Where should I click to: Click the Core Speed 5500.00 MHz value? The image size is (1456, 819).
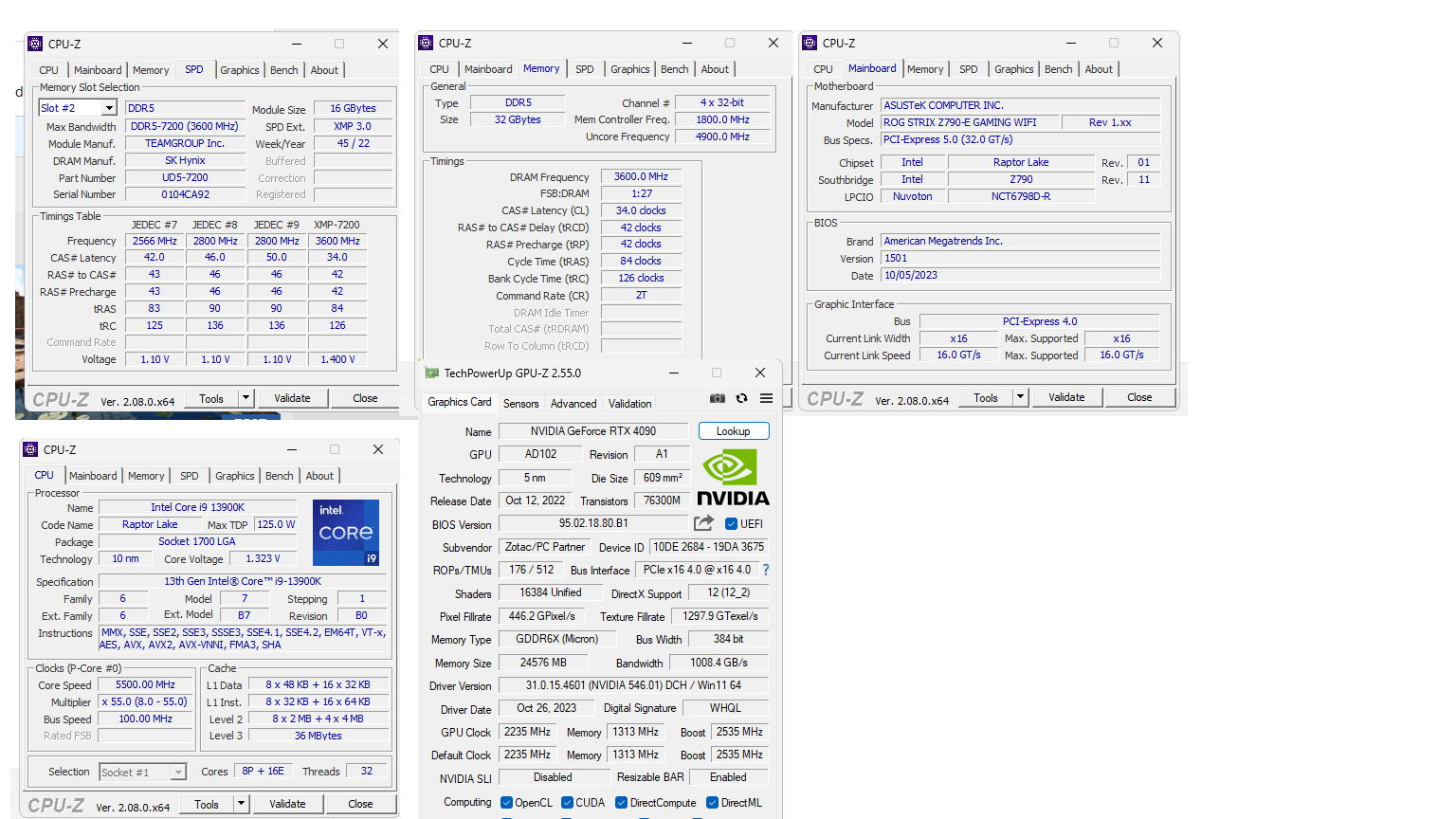pos(145,684)
